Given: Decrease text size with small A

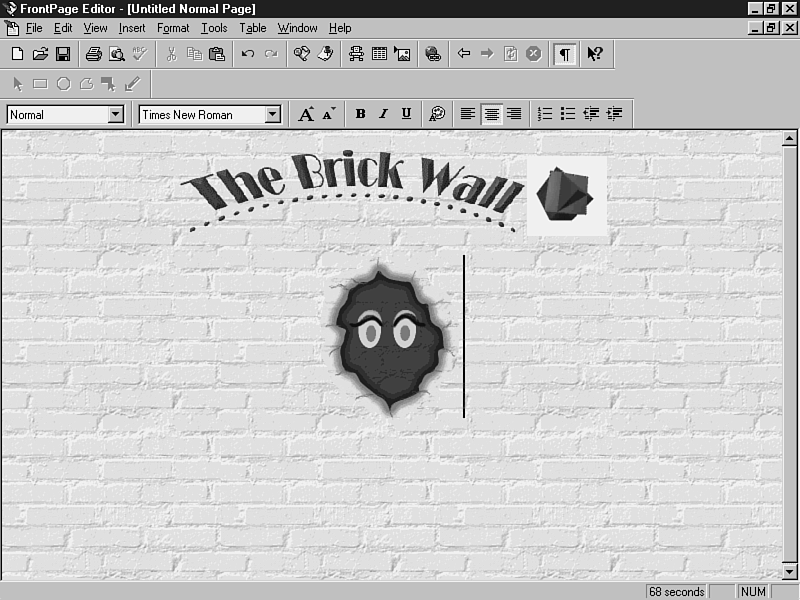Looking at the screenshot, I should coord(329,114).
